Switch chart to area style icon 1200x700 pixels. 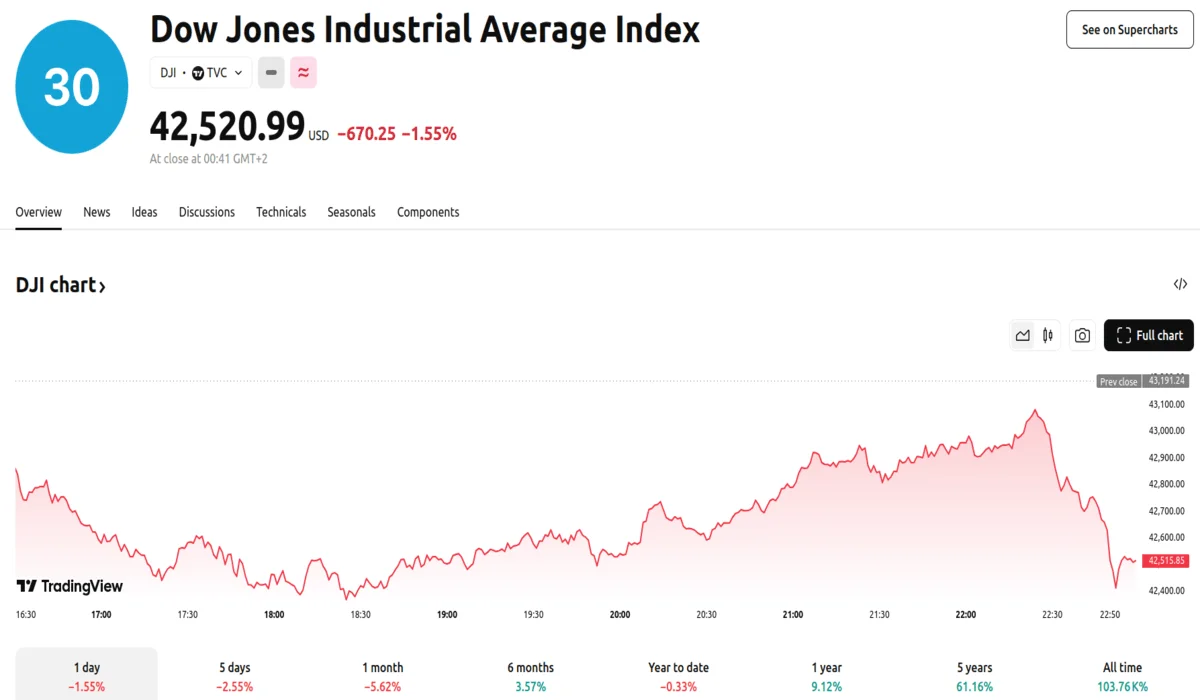[x=1022, y=336]
